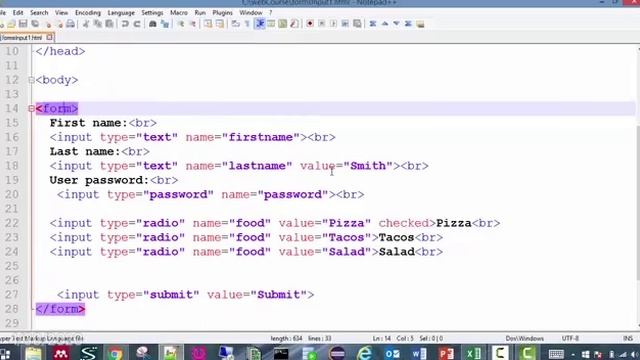
Task: Undo the last edit with the Undo icon
Action: (x=125, y=24)
